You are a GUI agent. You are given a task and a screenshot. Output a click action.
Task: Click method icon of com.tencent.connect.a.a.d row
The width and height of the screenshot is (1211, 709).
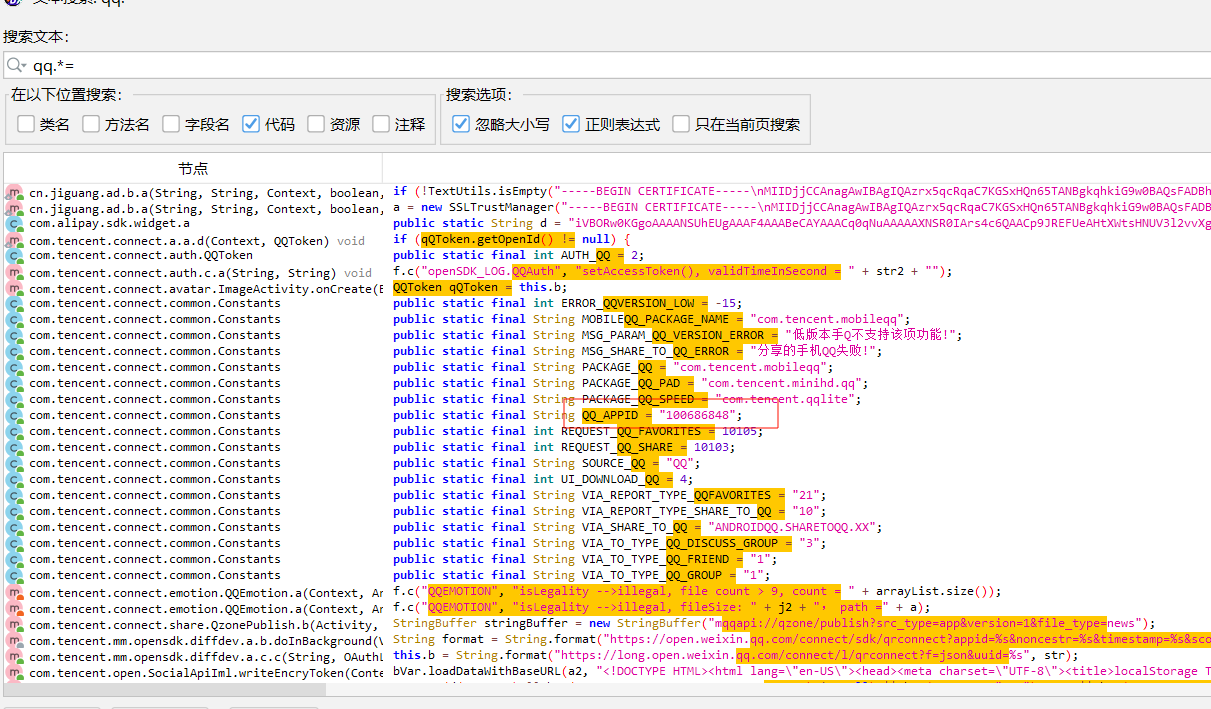[15, 240]
